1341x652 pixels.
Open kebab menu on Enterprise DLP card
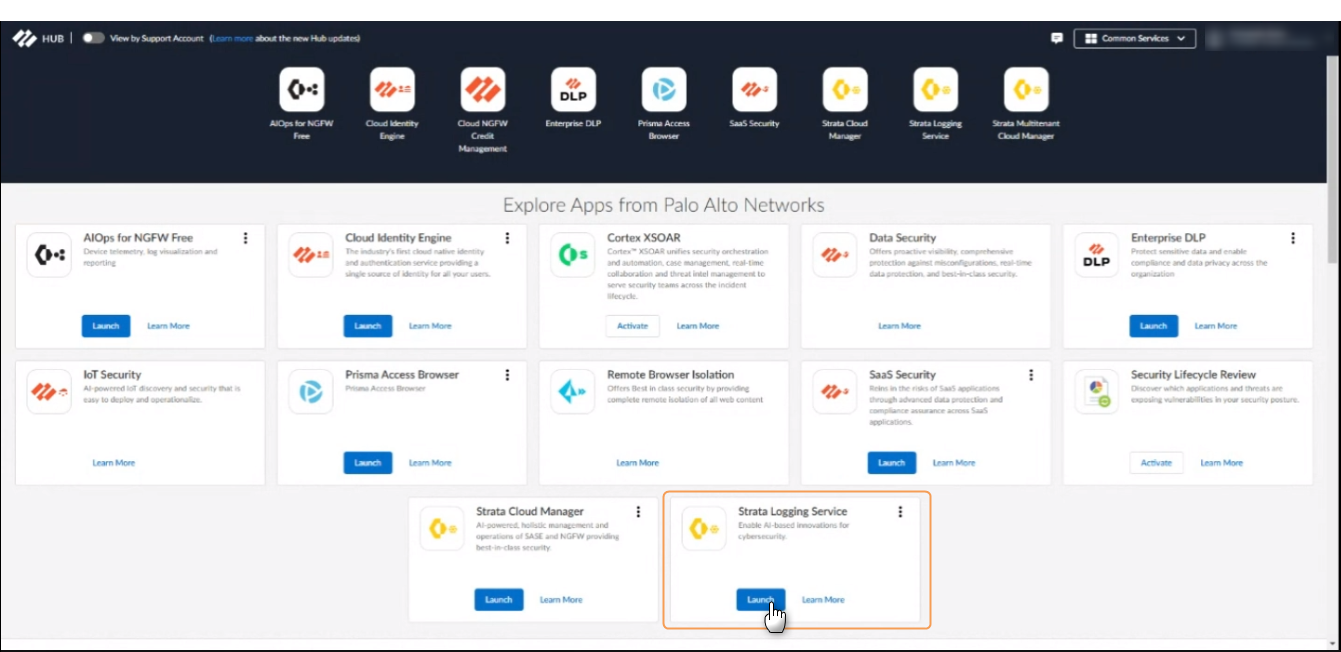tap(1293, 238)
